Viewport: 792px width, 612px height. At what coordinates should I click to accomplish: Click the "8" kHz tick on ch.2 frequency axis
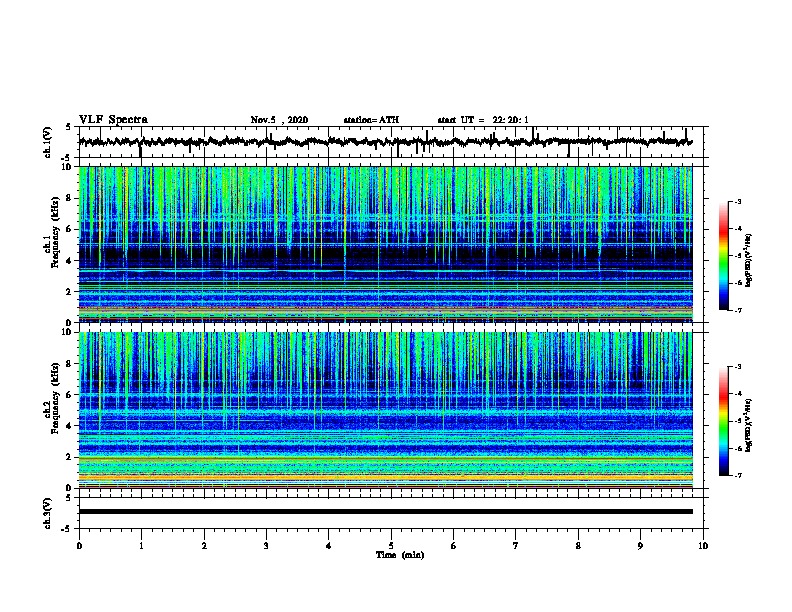pyautogui.click(x=70, y=364)
